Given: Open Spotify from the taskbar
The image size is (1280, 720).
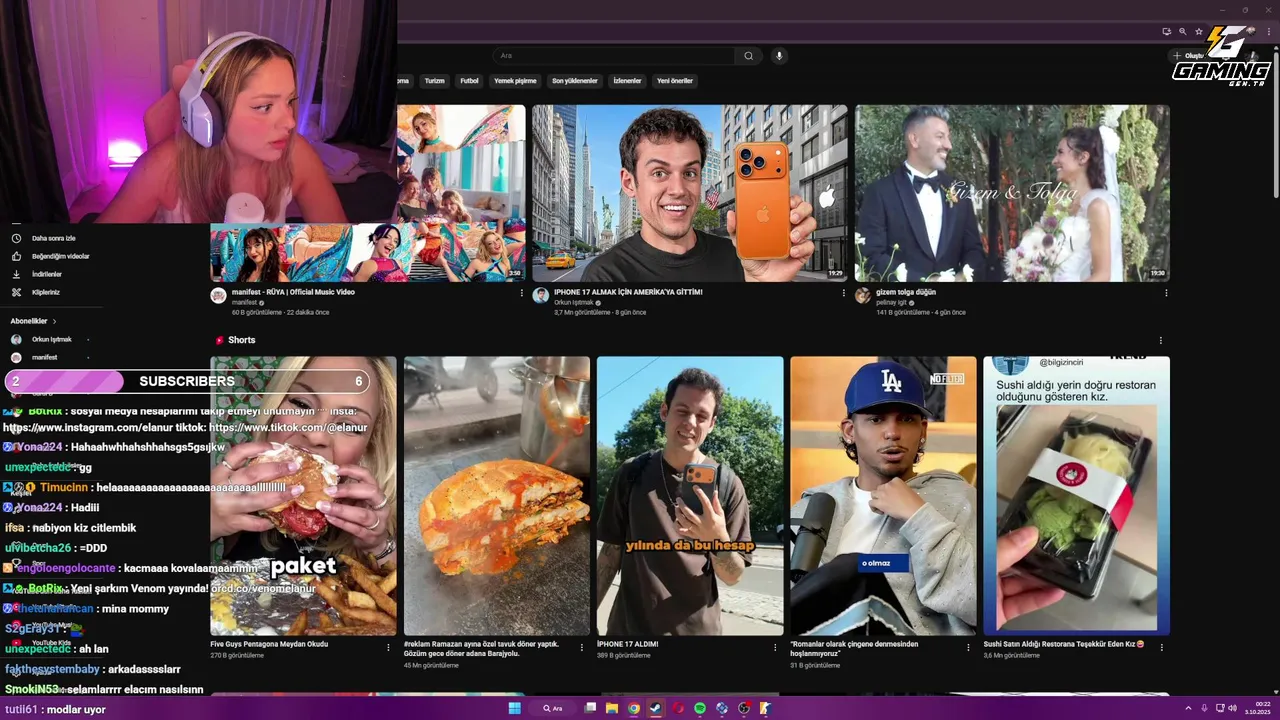Looking at the screenshot, I should click(700, 708).
